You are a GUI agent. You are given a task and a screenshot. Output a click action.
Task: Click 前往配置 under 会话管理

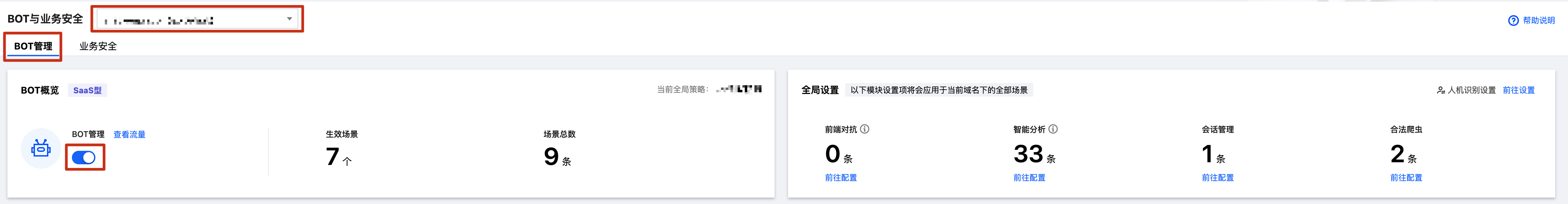[1217, 178]
